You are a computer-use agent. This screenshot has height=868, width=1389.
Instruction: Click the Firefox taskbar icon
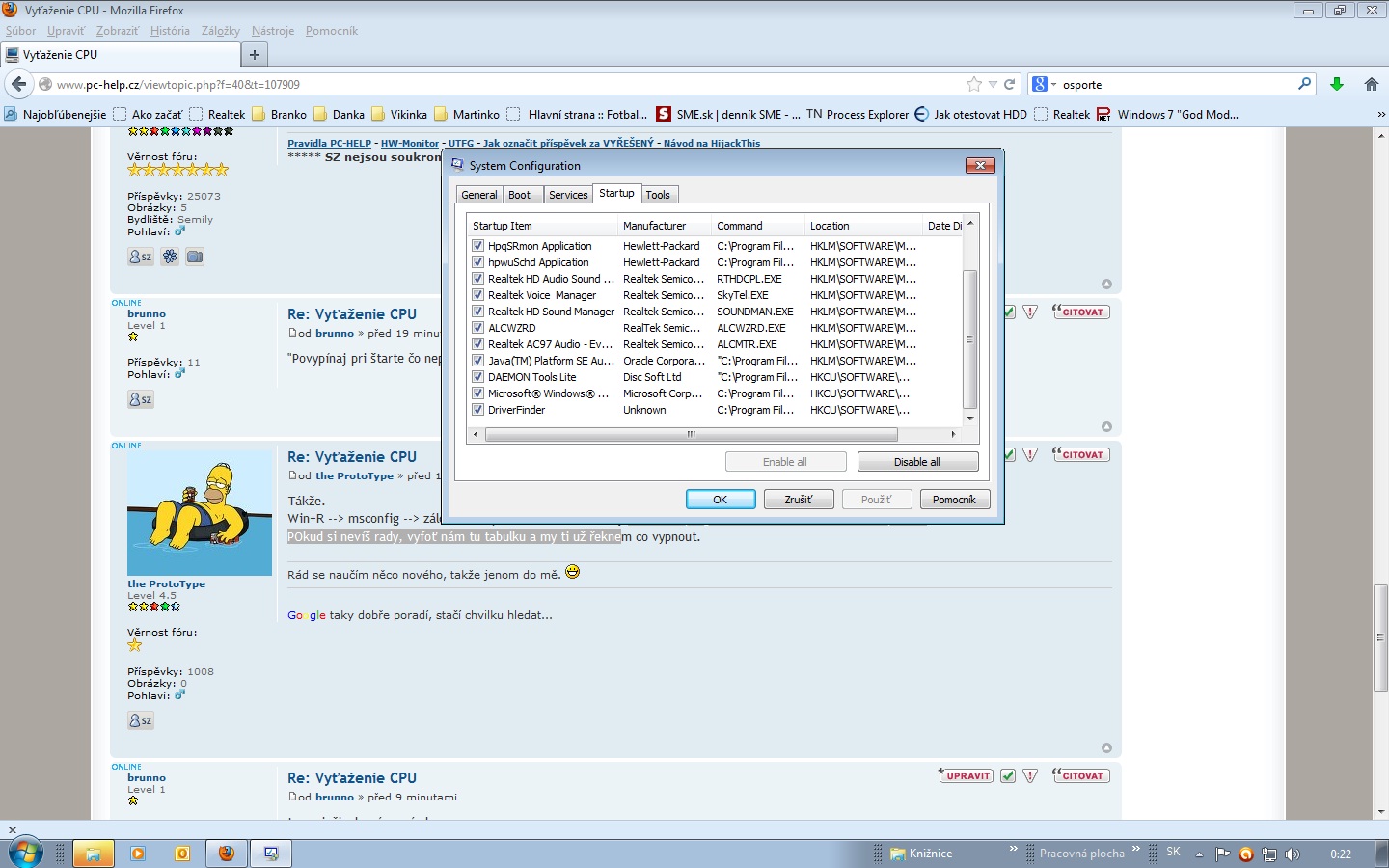pos(227,854)
